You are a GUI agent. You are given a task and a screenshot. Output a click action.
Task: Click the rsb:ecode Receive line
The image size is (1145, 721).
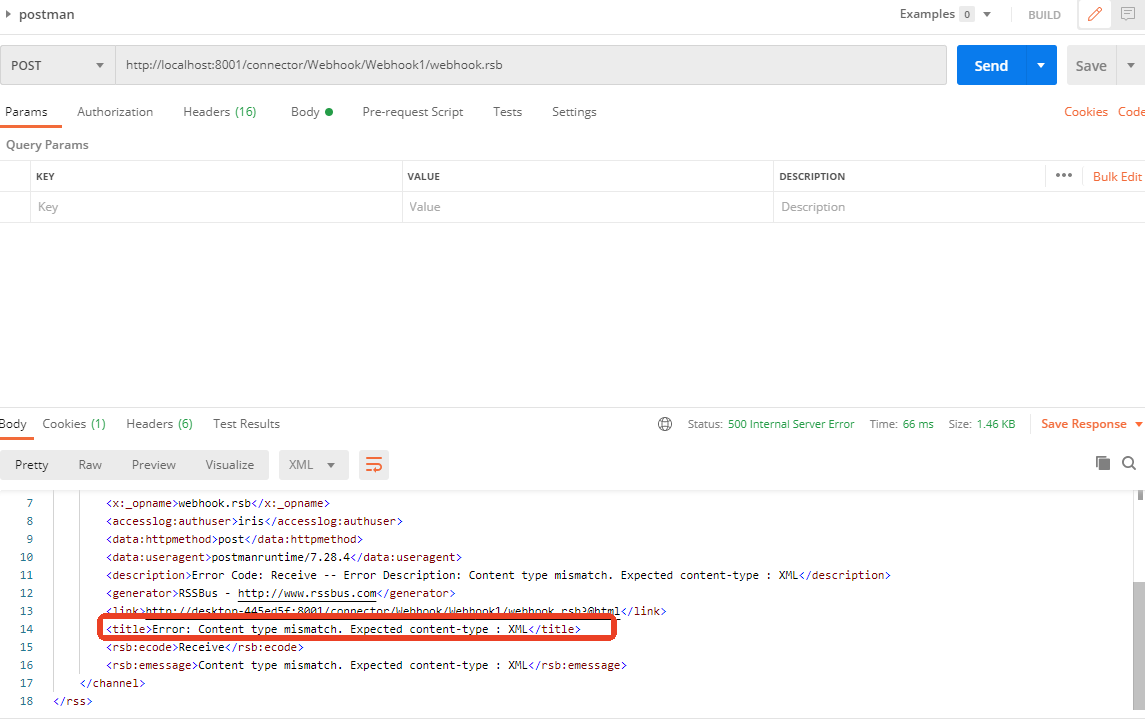click(x=204, y=647)
